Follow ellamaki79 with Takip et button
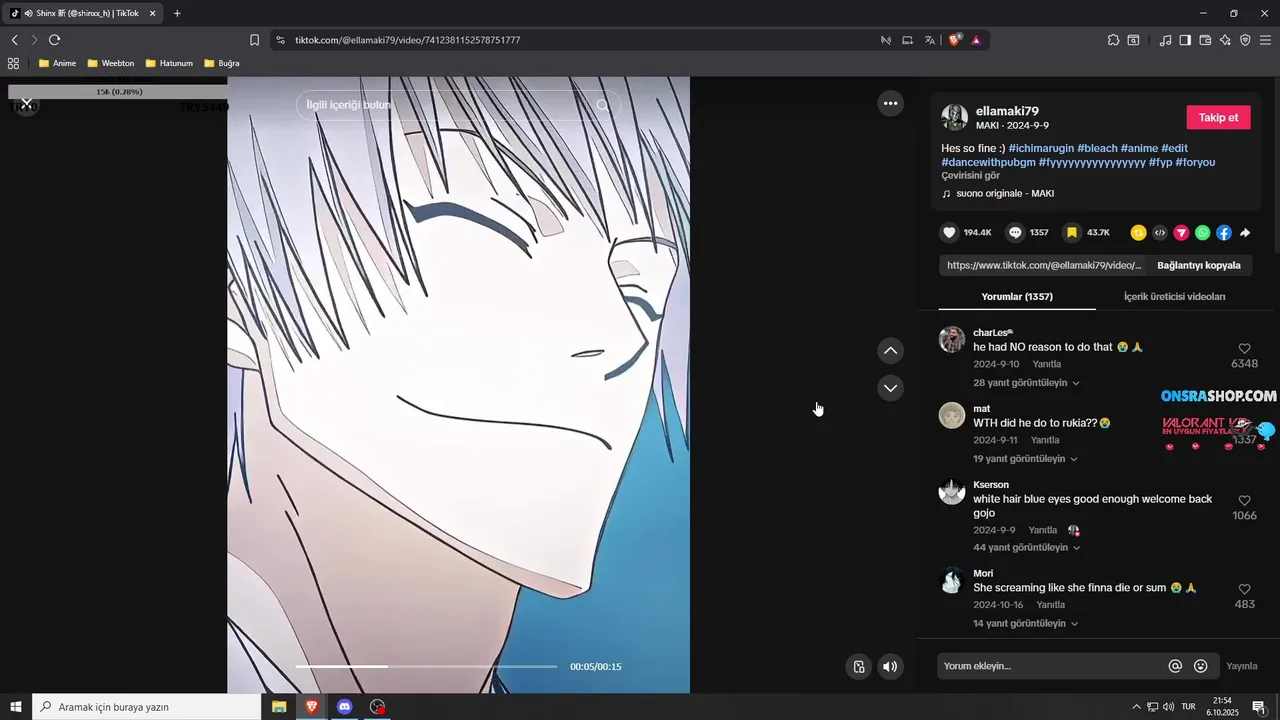This screenshot has width=1280, height=720. coord(1218,117)
